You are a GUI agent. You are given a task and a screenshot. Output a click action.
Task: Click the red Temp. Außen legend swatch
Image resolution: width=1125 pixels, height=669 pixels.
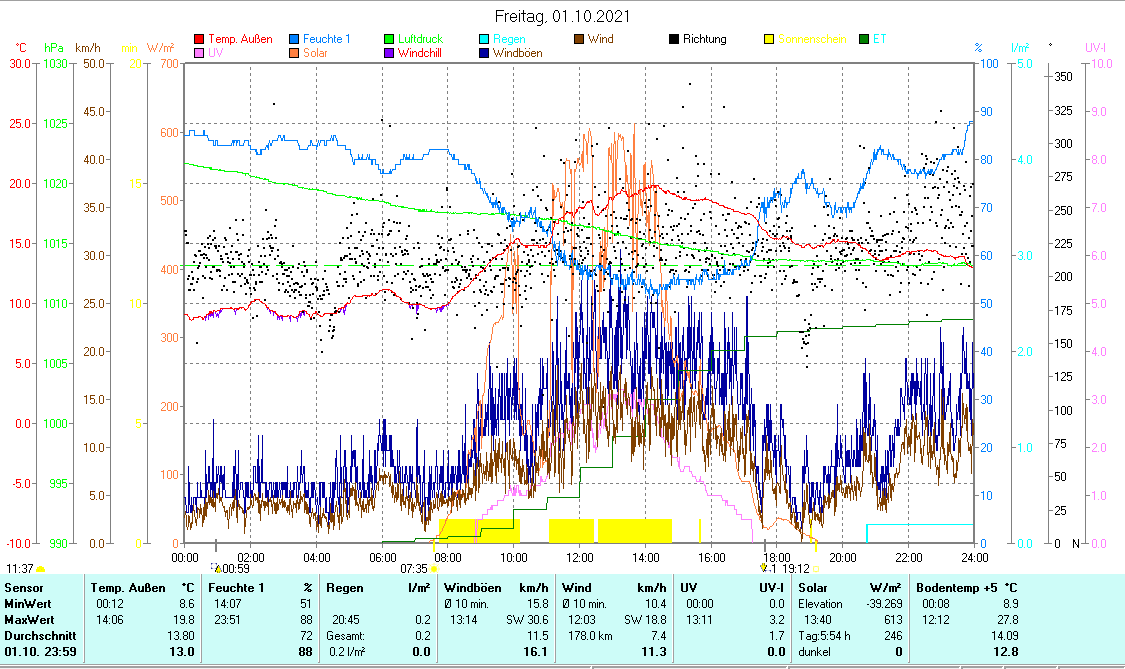pyautogui.click(x=199, y=40)
